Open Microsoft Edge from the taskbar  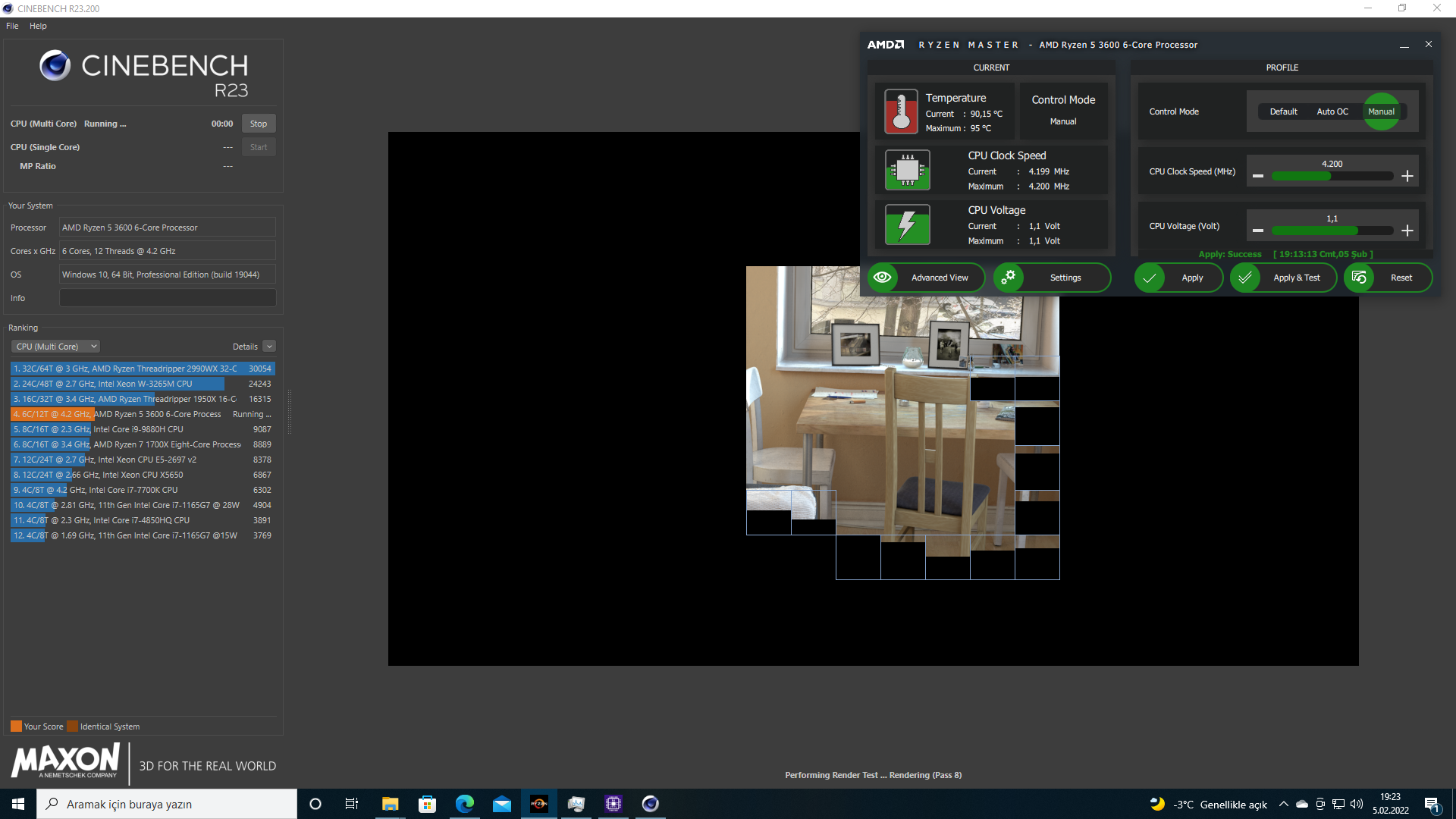[464, 804]
